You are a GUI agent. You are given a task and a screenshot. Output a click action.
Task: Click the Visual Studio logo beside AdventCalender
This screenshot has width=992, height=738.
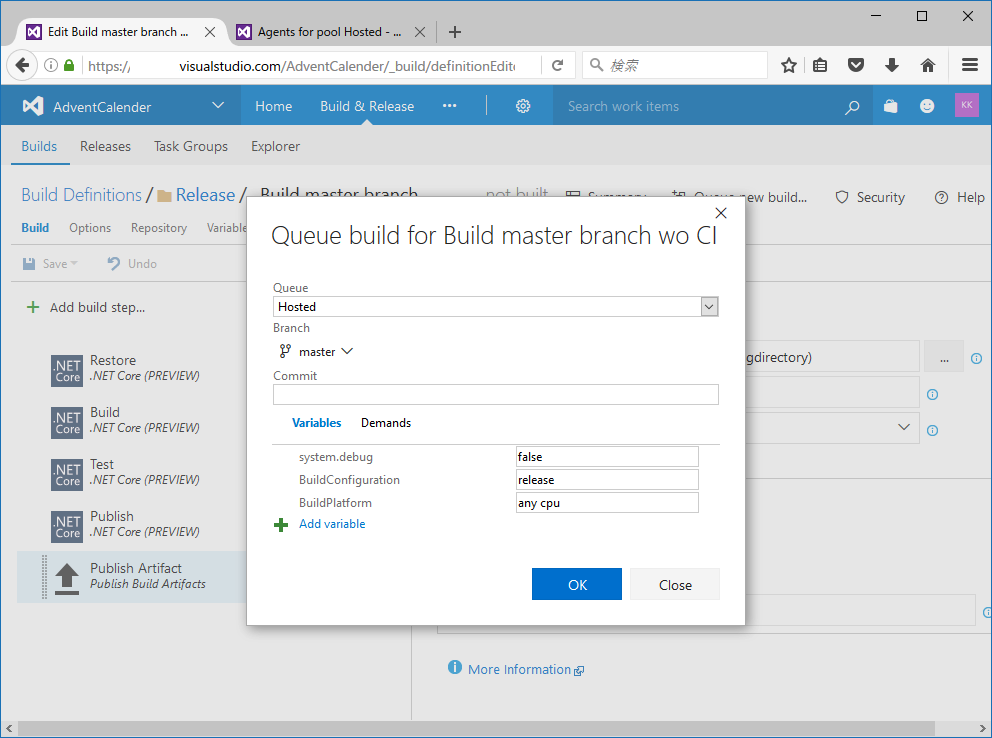pos(33,106)
